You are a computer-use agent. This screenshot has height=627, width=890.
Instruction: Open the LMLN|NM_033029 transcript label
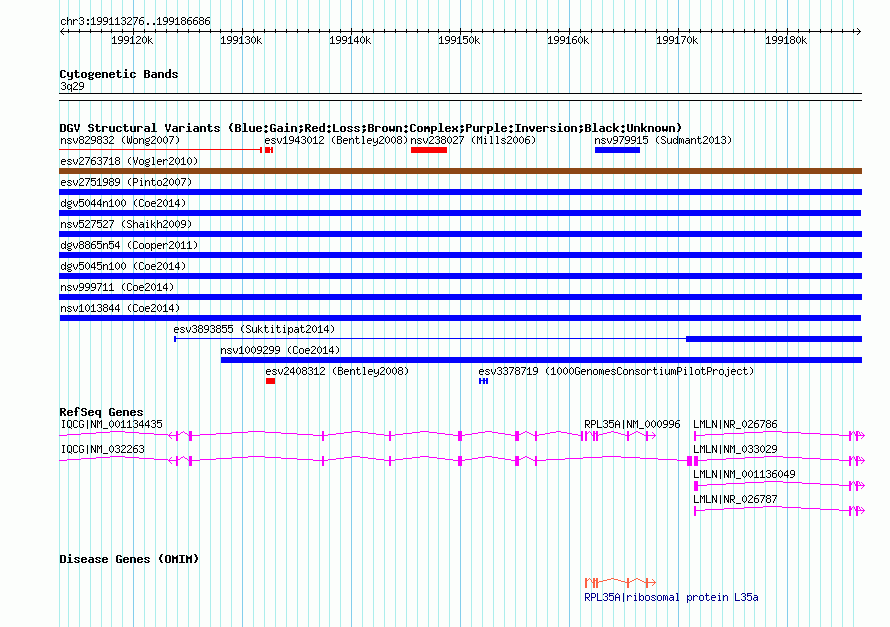[x=735, y=449]
